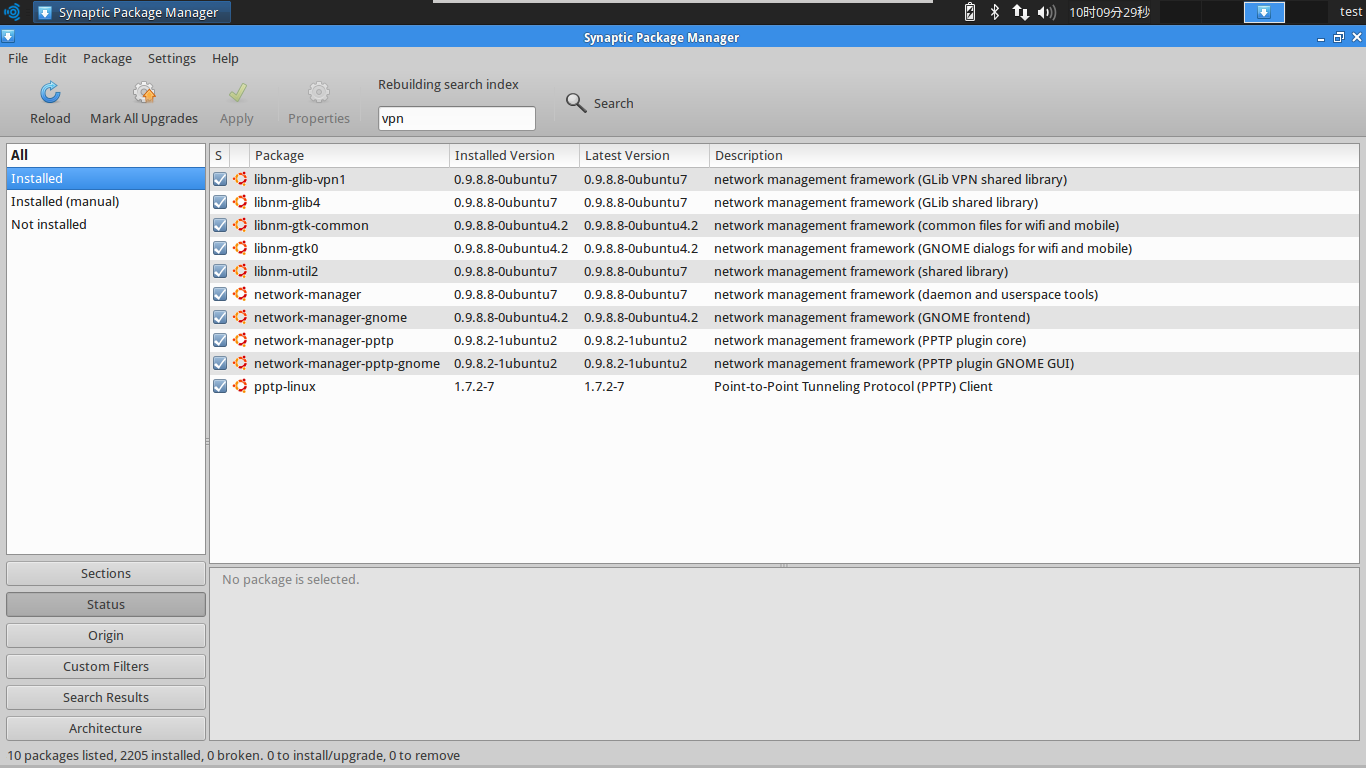
Task: Click the Architecture filter button
Action: coord(106,728)
